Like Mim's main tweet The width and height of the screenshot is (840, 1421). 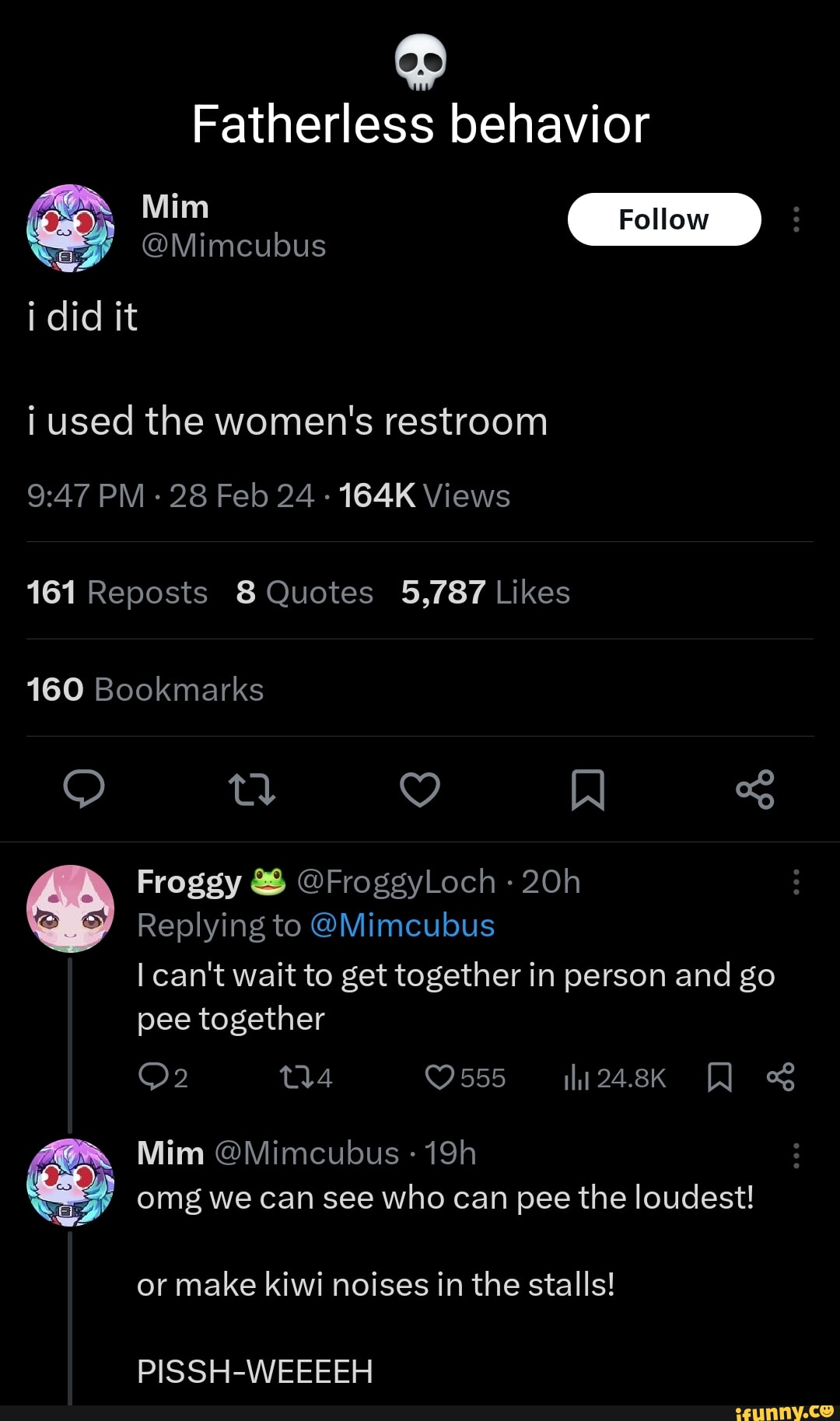[420, 789]
